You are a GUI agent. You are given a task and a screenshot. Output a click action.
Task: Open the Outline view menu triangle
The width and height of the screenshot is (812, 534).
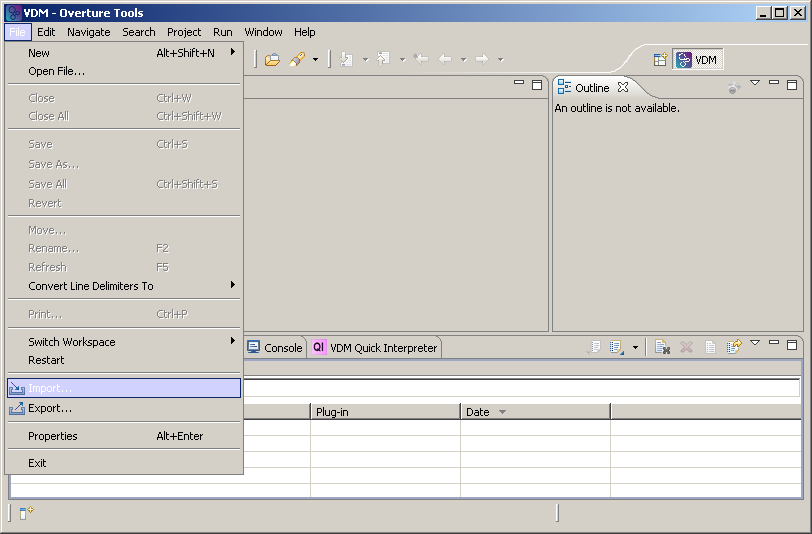click(x=755, y=83)
